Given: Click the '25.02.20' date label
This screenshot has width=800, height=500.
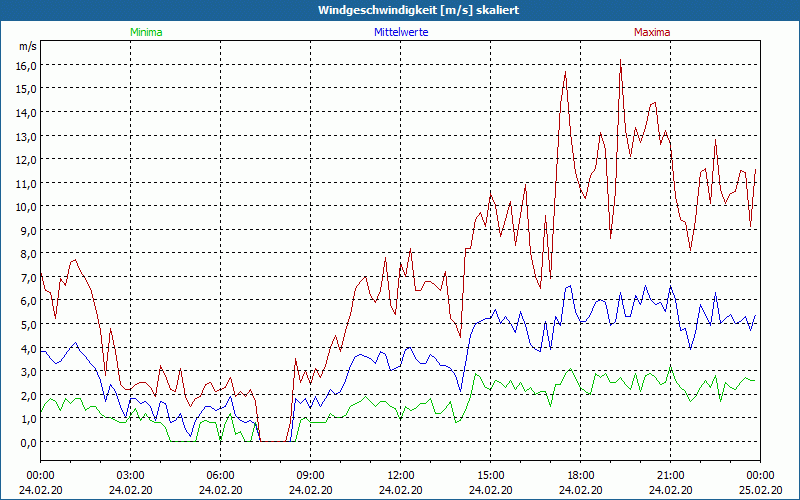Looking at the screenshot, I should (x=760, y=490).
